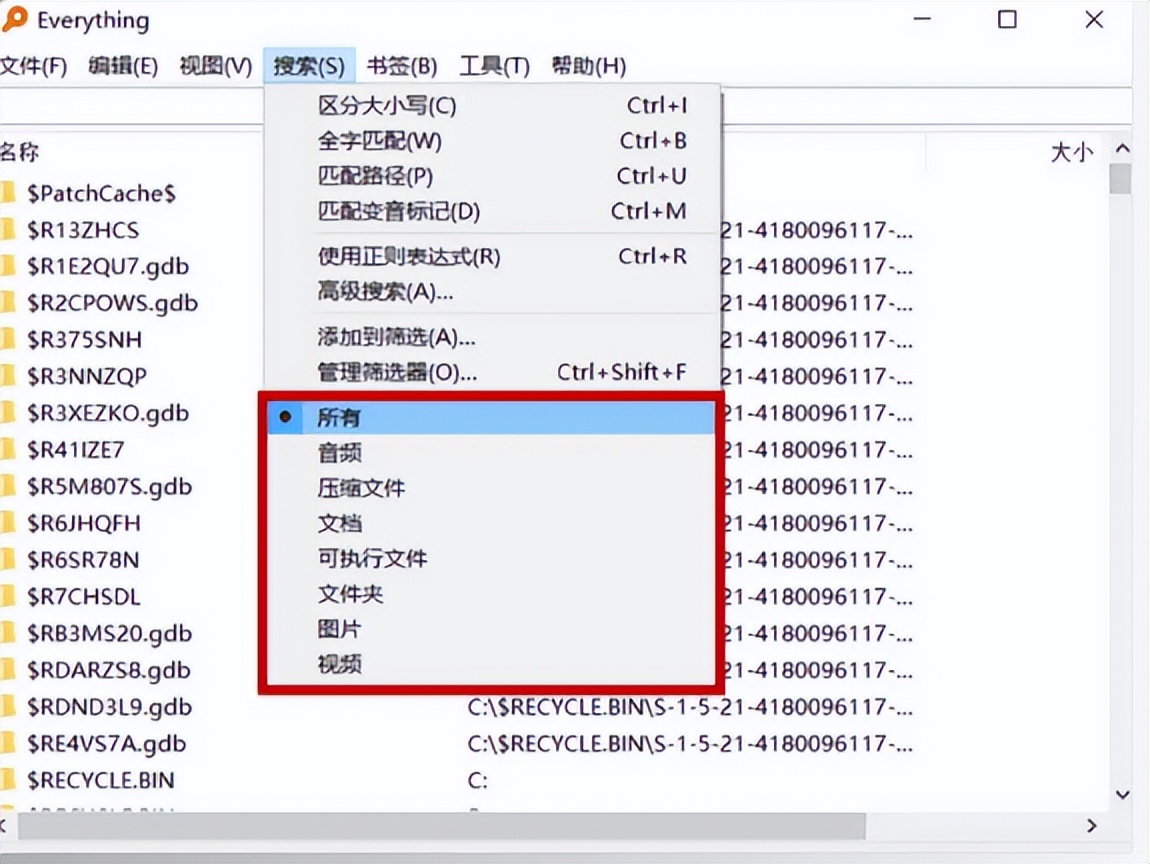Click vertical scrollbar down arrow
Viewport: 1150px width, 864px height.
point(1121,794)
